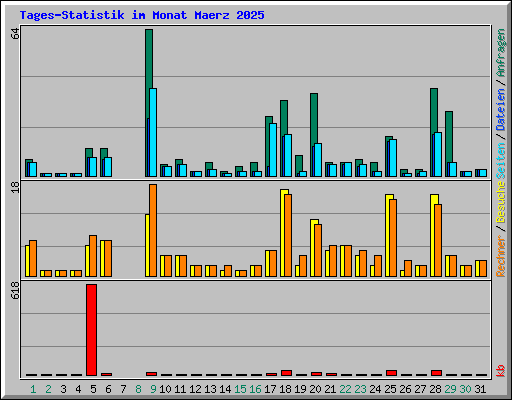Click the orange Rechner bar for day 5
The image size is (512, 400).
(x=93, y=256)
